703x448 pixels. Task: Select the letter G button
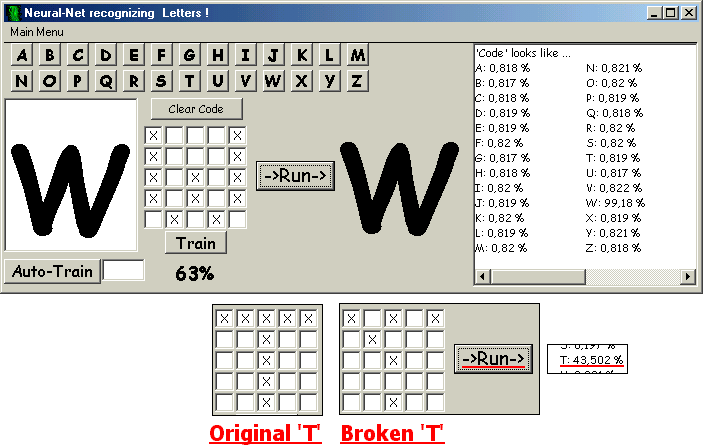point(190,55)
